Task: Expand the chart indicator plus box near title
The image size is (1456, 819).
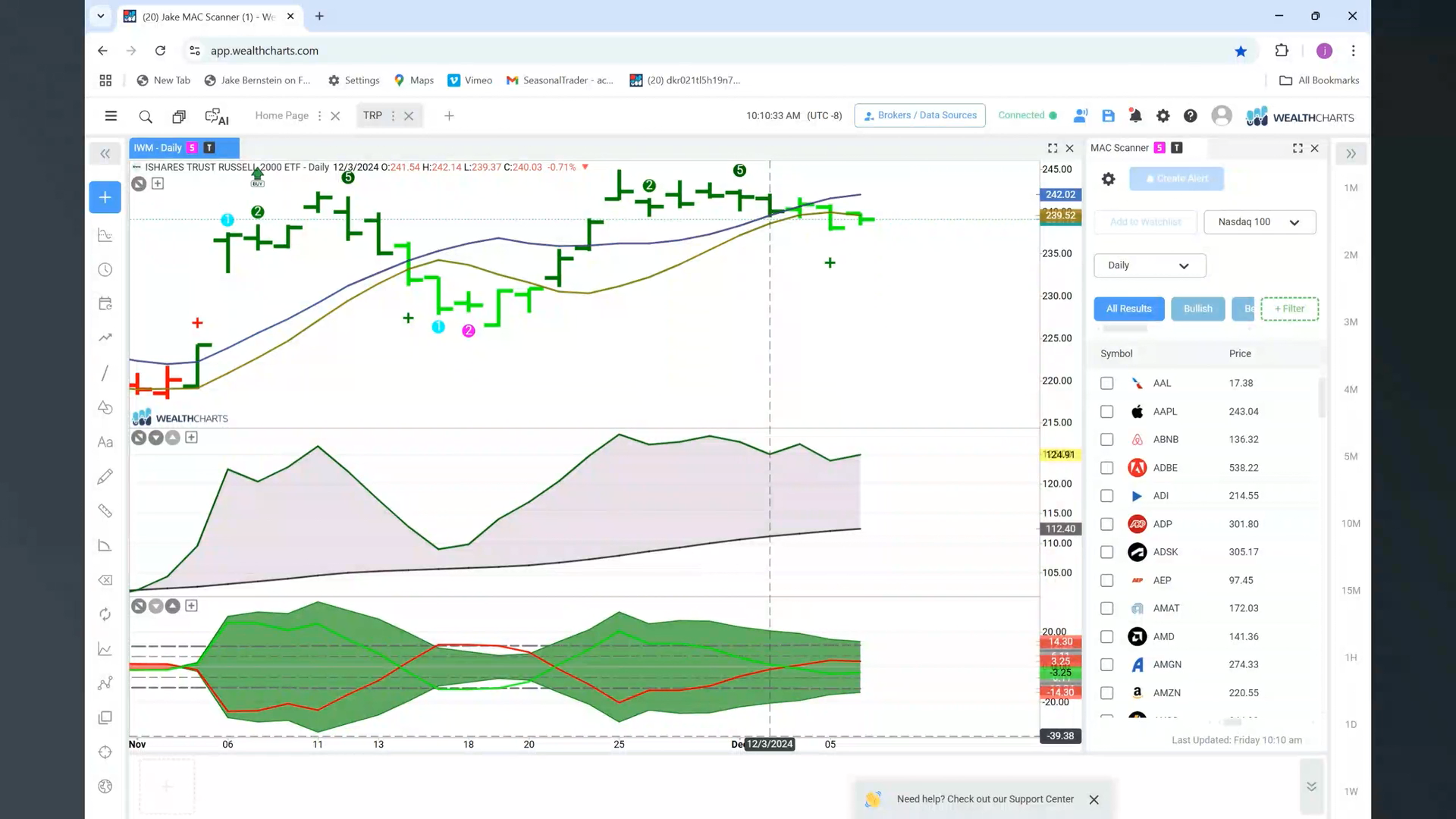Action: [158, 184]
